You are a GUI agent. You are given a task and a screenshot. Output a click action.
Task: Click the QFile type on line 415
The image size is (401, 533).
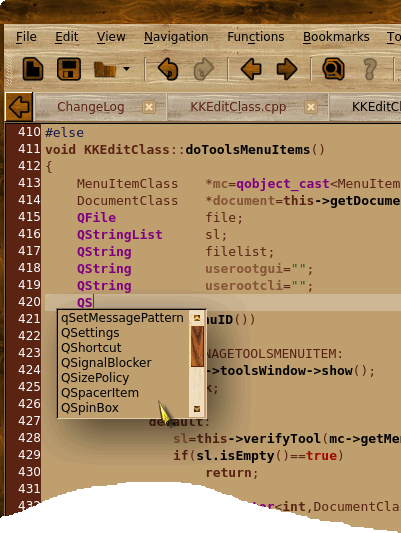tap(97, 218)
